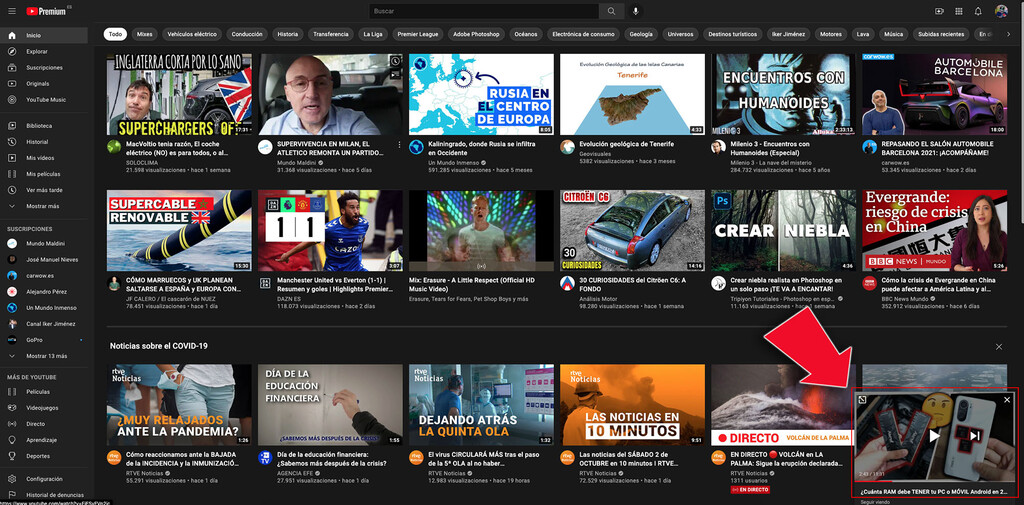Screen dimensions: 1024x505
Task: Open Evergrande crisis BBC thumbnail
Action: pyautogui.click(x=935, y=231)
